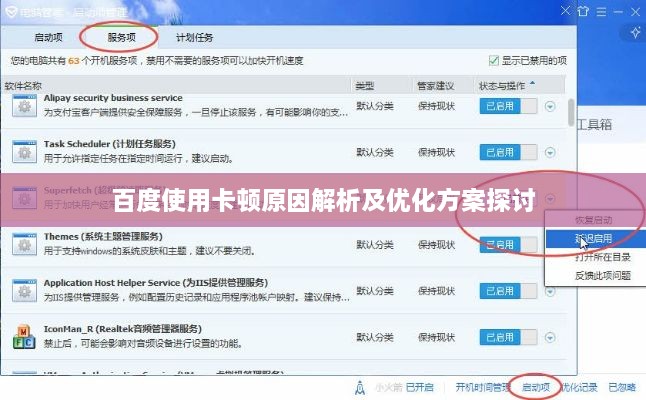
Task: Click the rocket icon in the bottom bar
Action: pyautogui.click(x=360, y=387)
